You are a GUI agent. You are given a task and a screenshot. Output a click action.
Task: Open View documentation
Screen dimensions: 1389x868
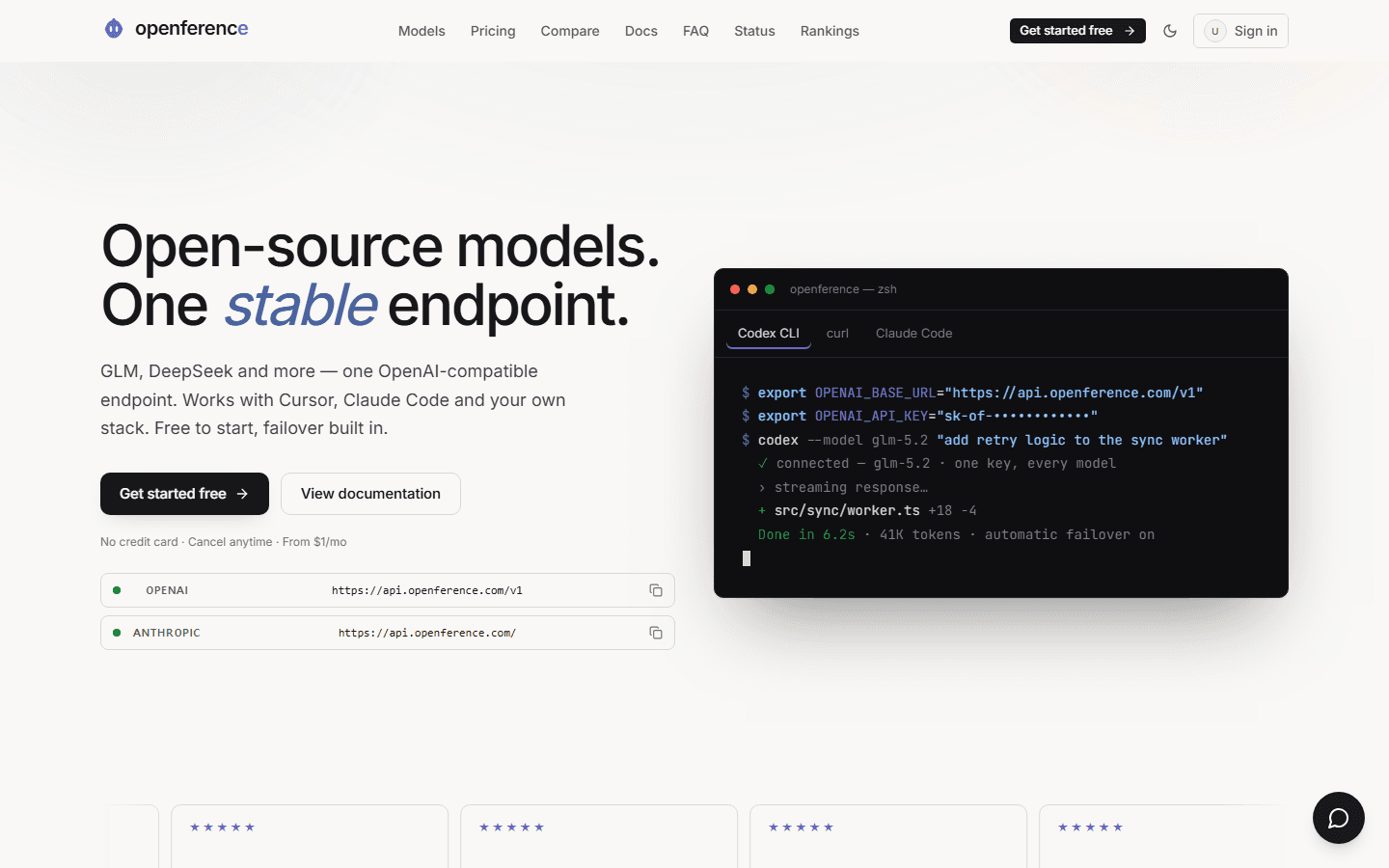[x=370, y=494]
